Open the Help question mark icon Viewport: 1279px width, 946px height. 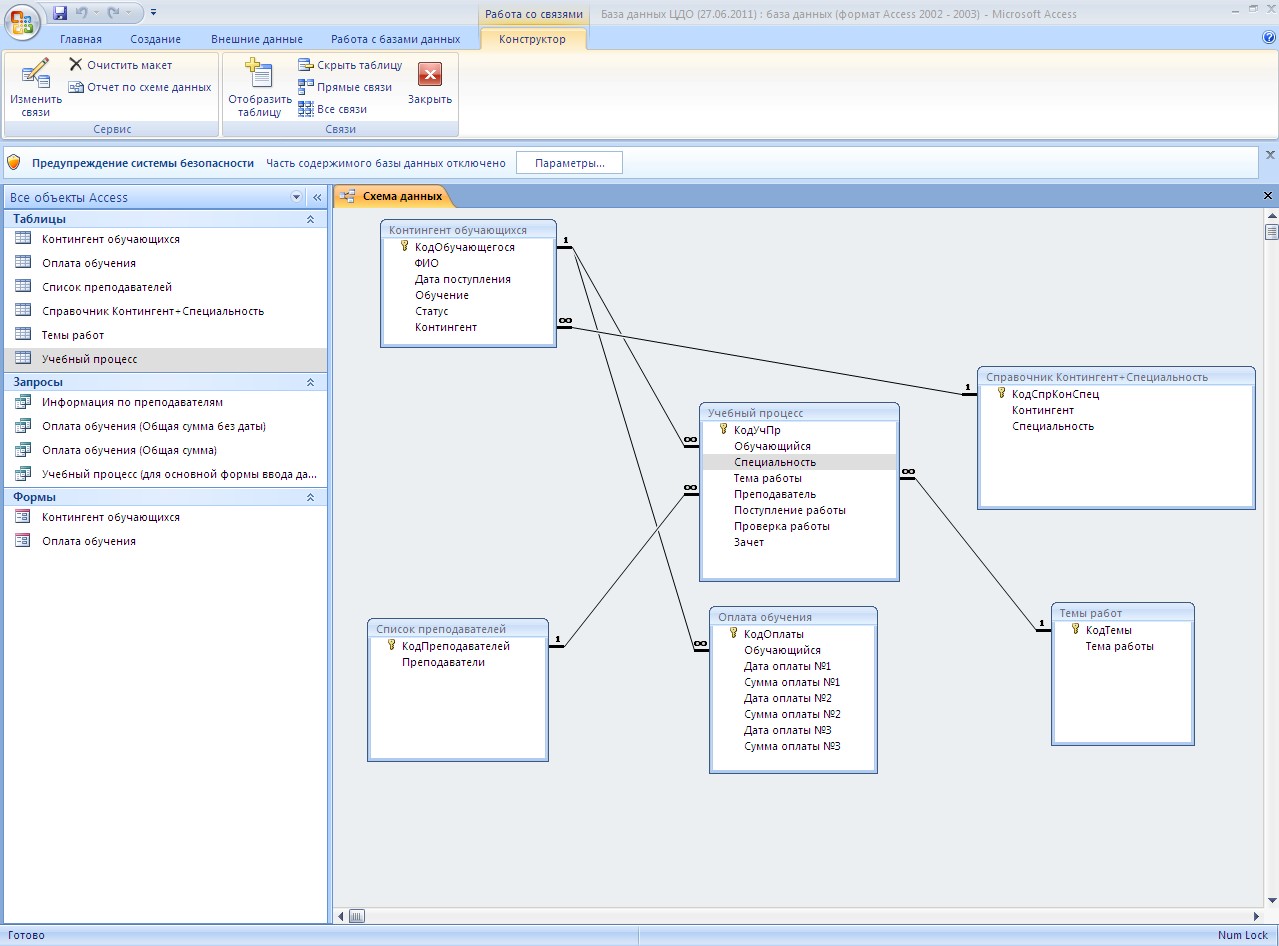[1269, 38]
